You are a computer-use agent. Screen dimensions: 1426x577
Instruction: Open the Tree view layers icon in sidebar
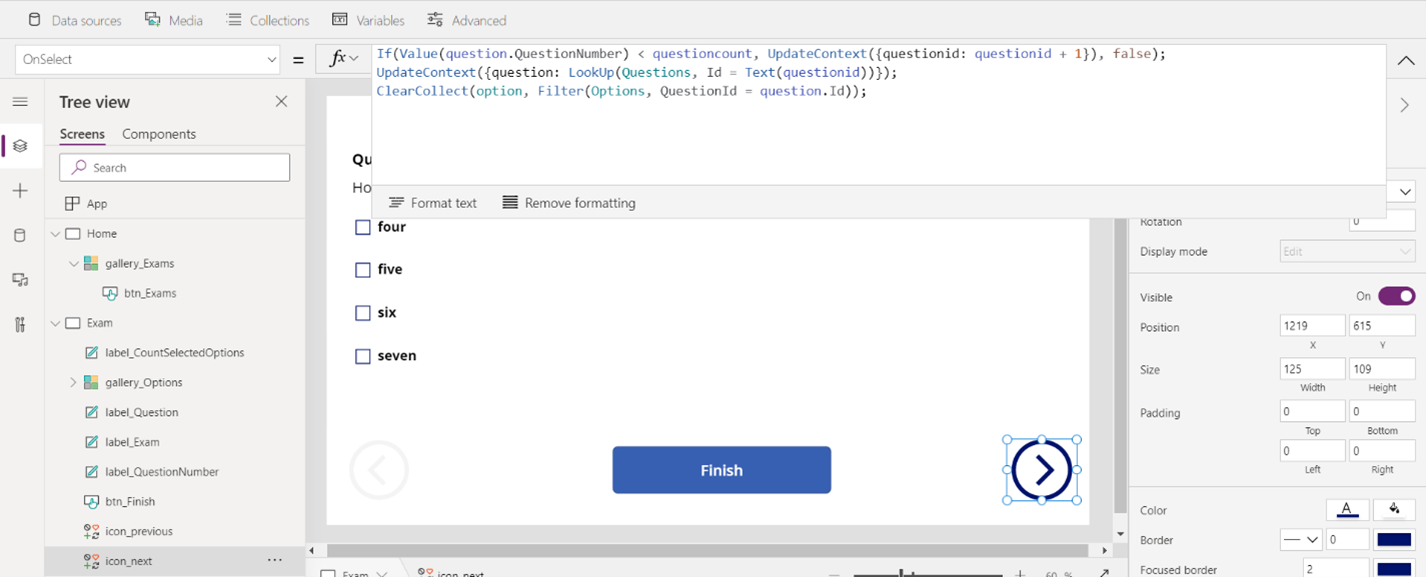(20, 146)
